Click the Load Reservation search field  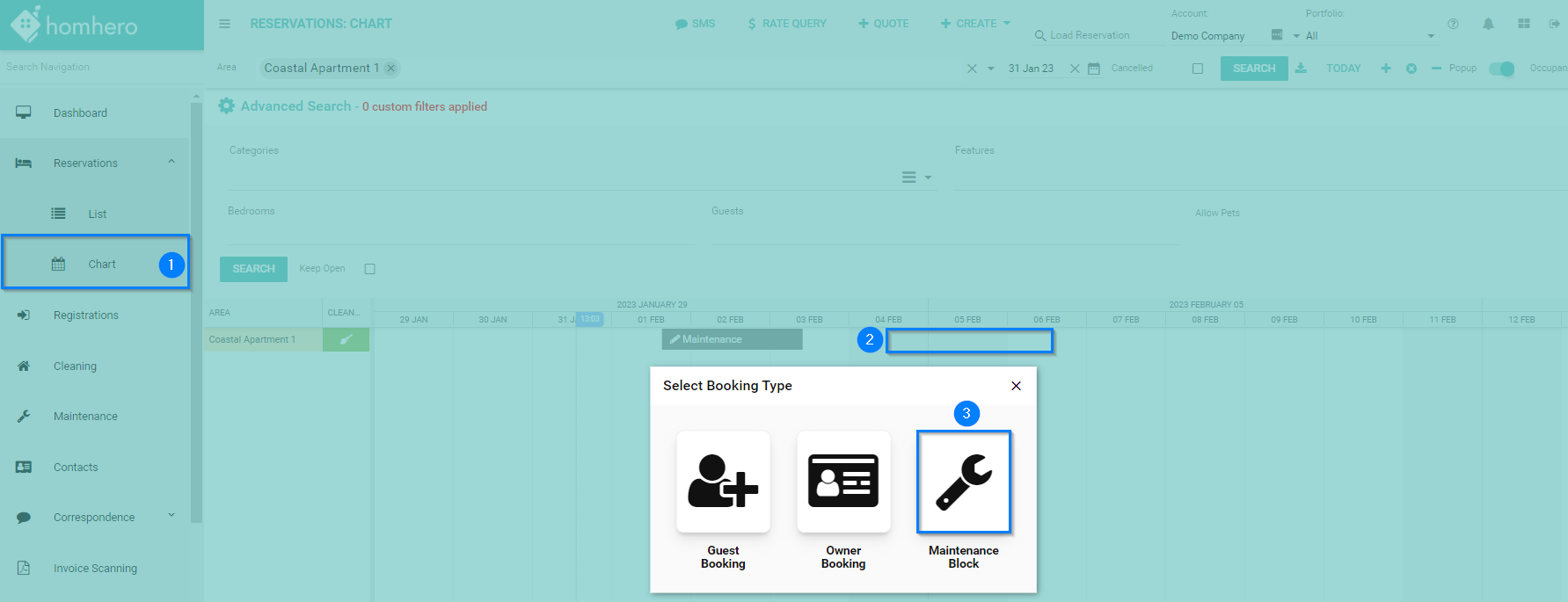(1090, 35)
